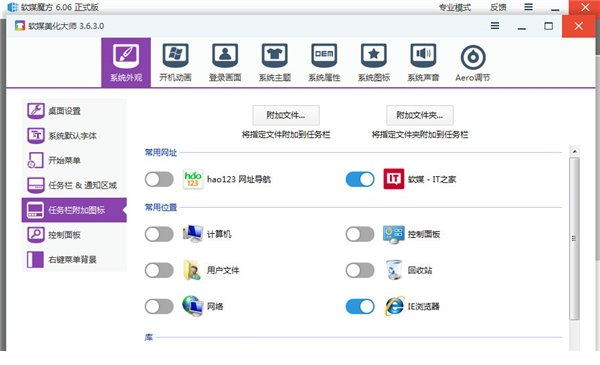Viewport: 600px width, 365px height.
Task: Click the IE浏览器 Internet Explorer icon
Action: click(x=394, y=306)
